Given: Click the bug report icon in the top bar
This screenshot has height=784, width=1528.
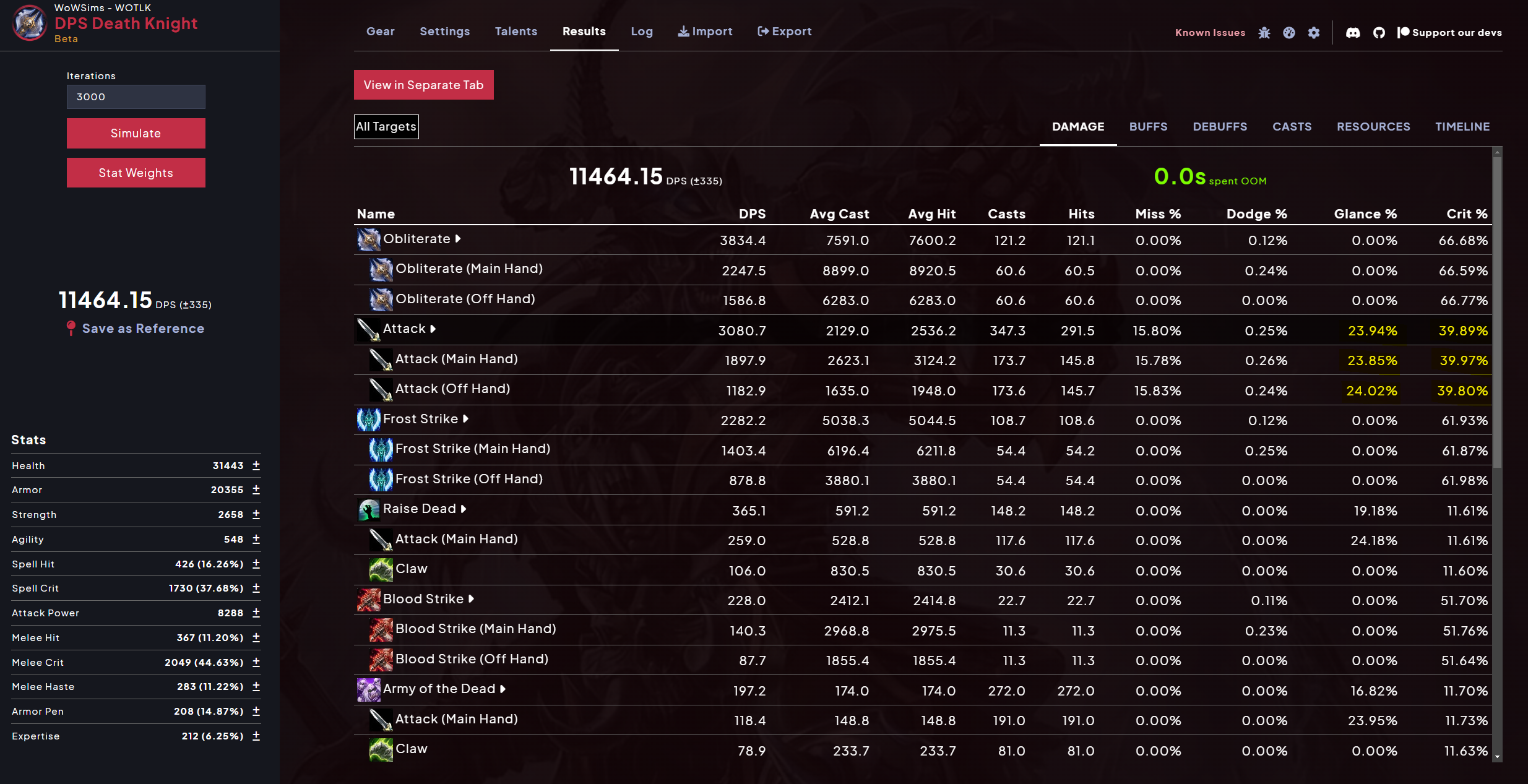Looking at the screenshot, I should point(1264,32).
